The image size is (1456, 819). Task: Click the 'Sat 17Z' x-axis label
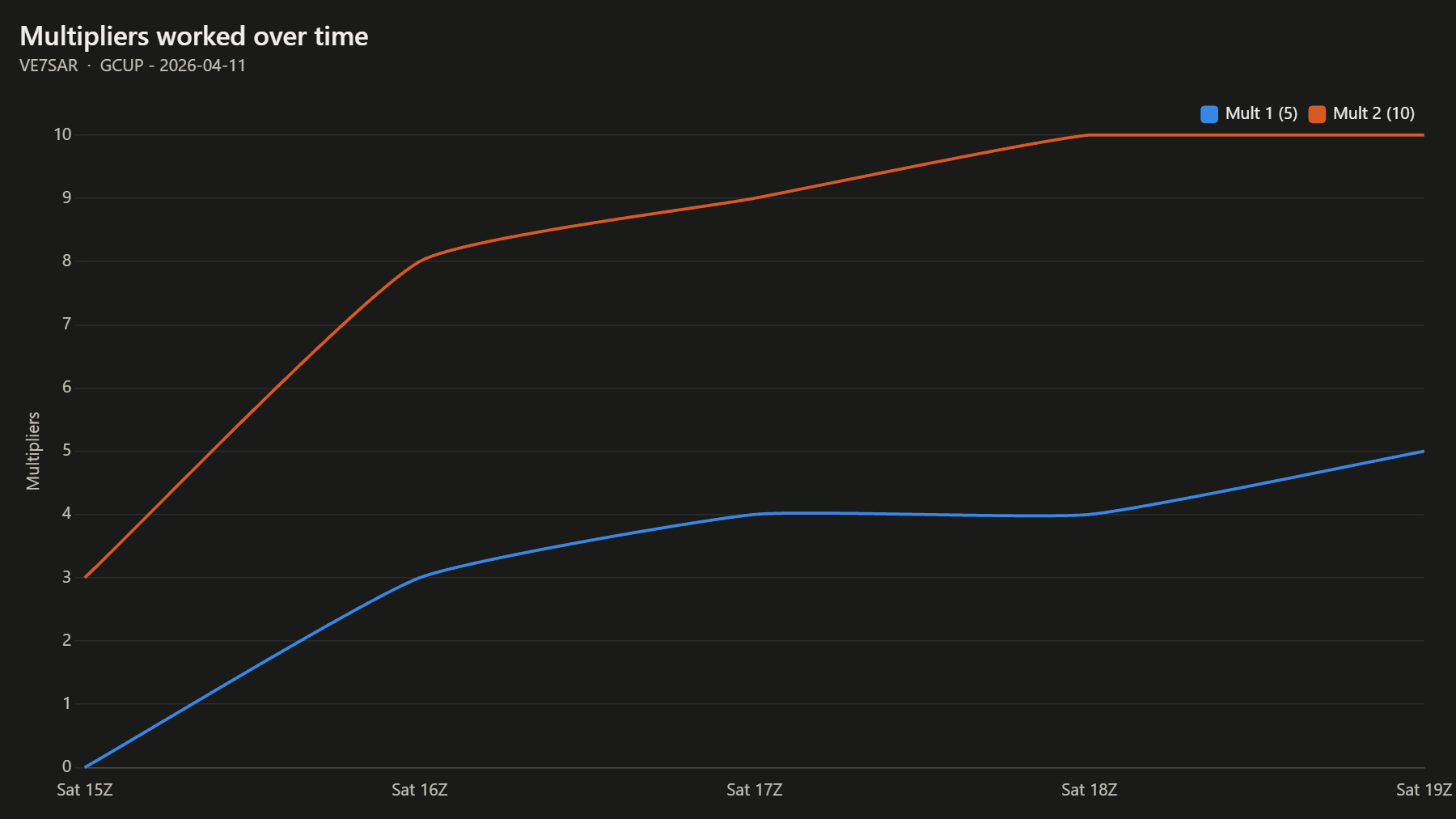(x=755, y=790)
